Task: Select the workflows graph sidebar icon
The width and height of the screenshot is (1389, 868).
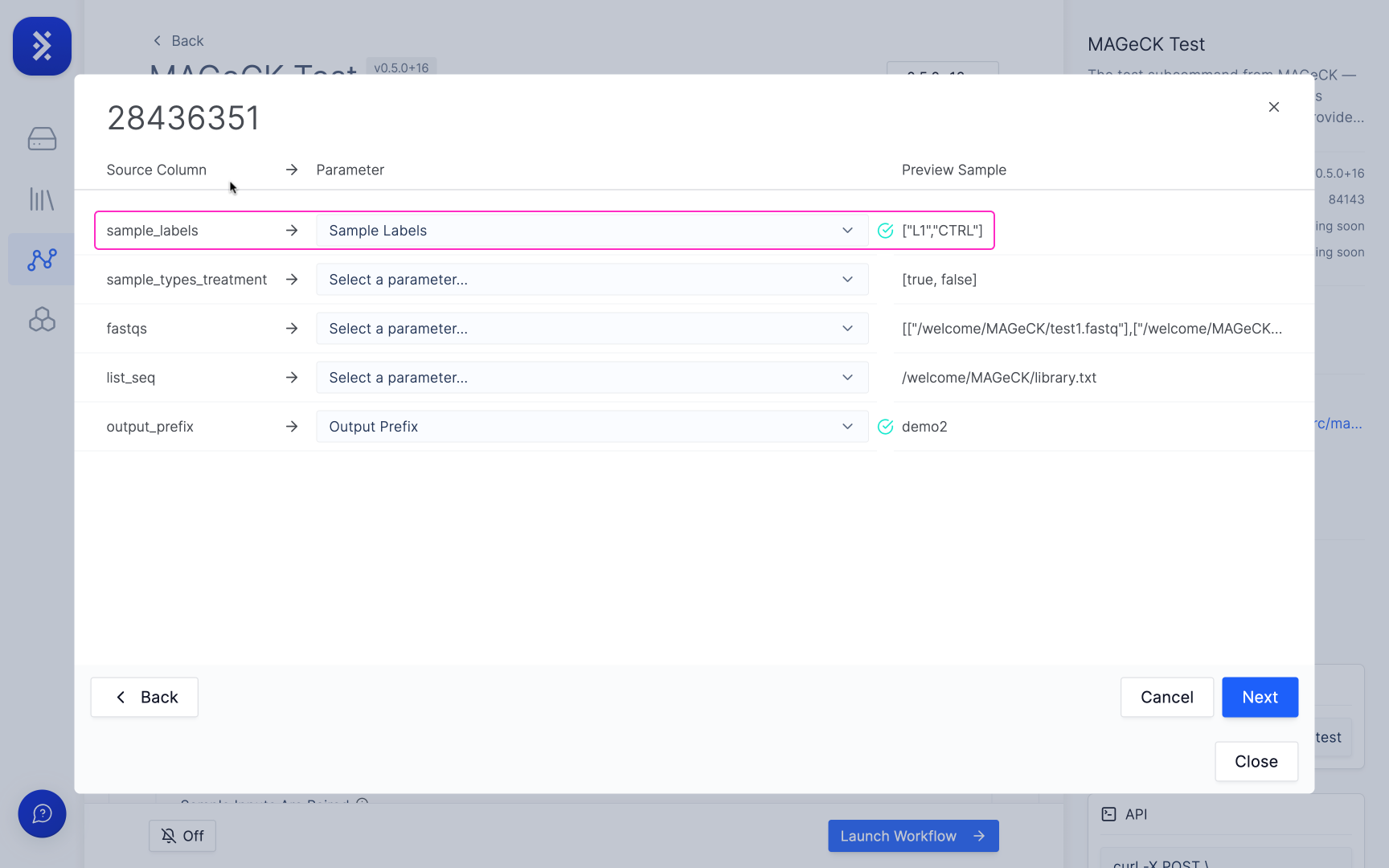Action: point(42,259)
